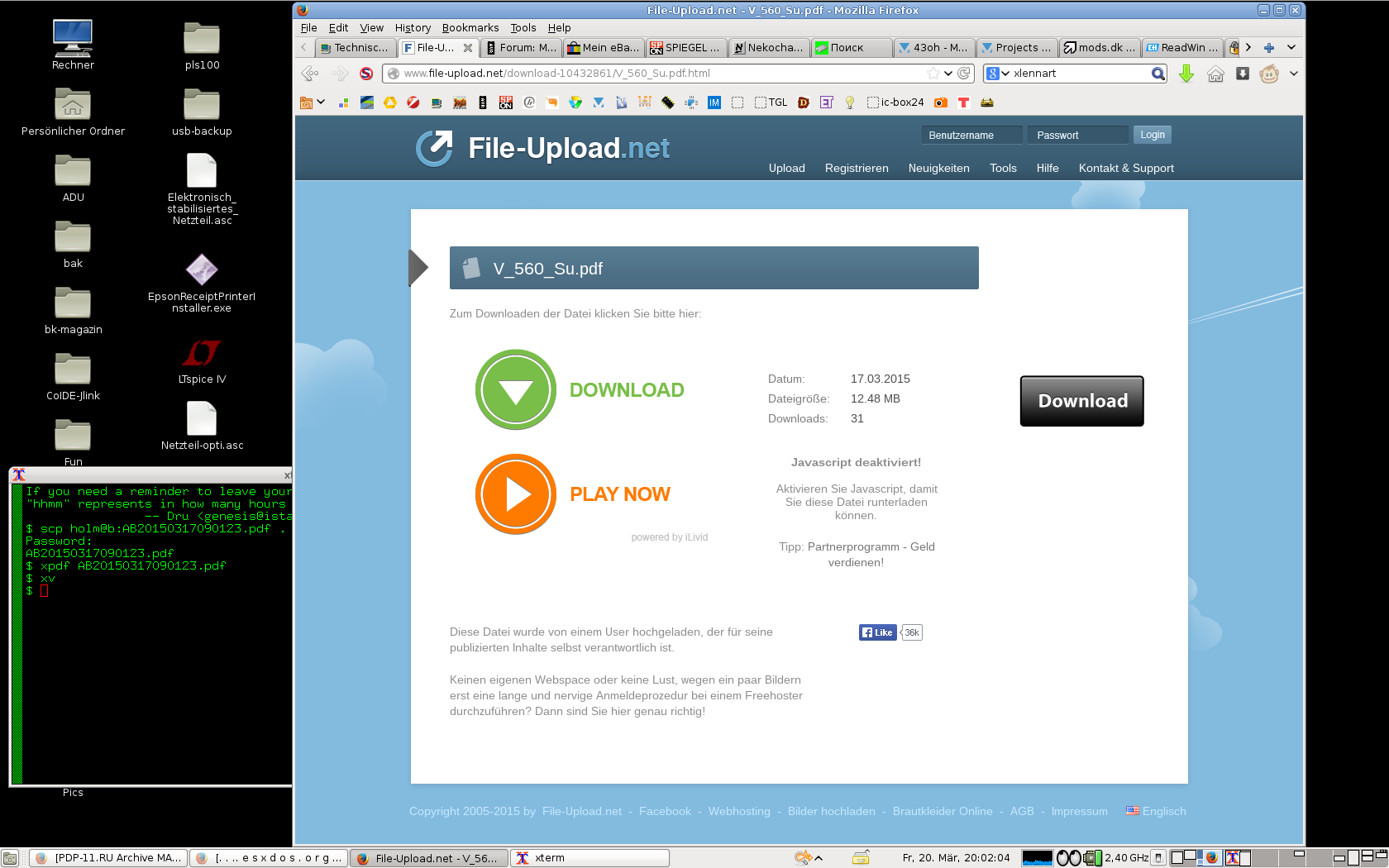Switch to the SPIEGEL tab
This screenshot has height=868, width=1389.
coord(686,48)
